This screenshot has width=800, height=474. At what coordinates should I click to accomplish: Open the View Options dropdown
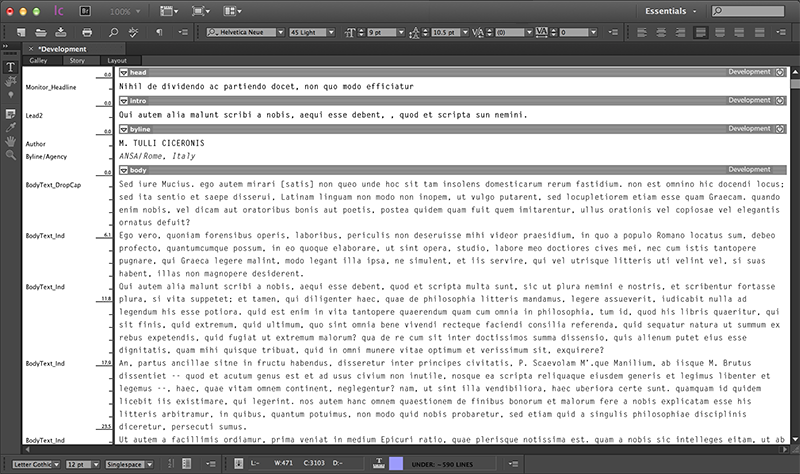click(169, 11)
